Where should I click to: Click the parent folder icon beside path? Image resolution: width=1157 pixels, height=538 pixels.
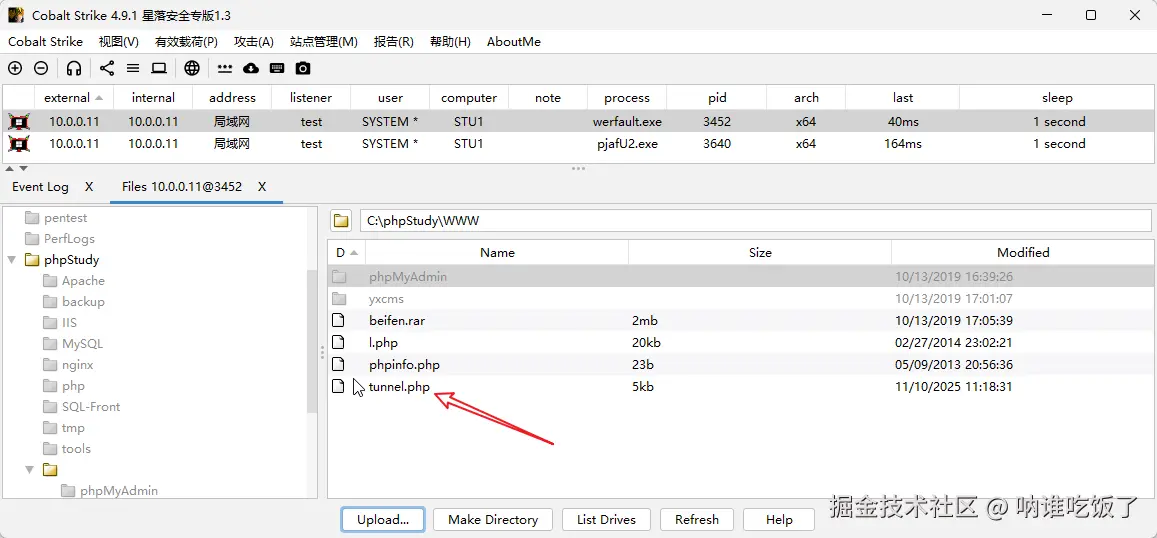341,221
